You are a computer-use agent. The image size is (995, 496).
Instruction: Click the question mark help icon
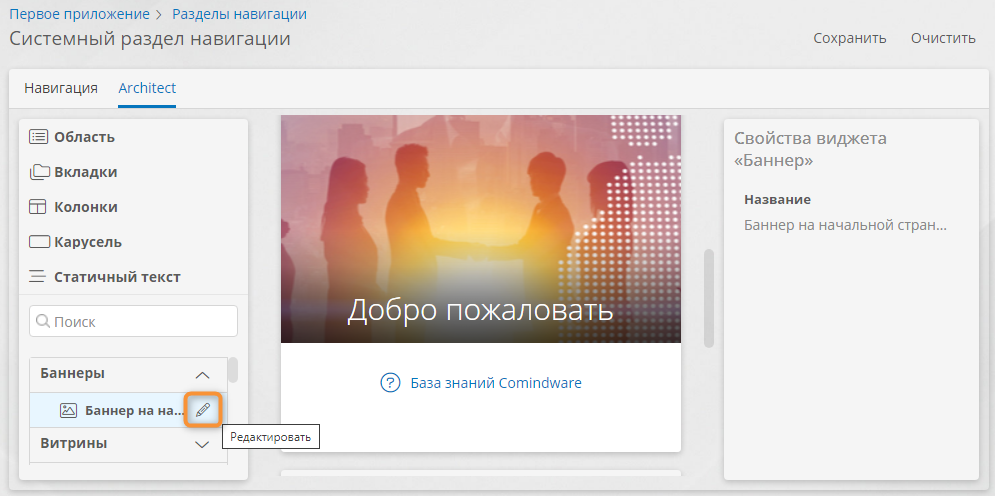point(390,383)
